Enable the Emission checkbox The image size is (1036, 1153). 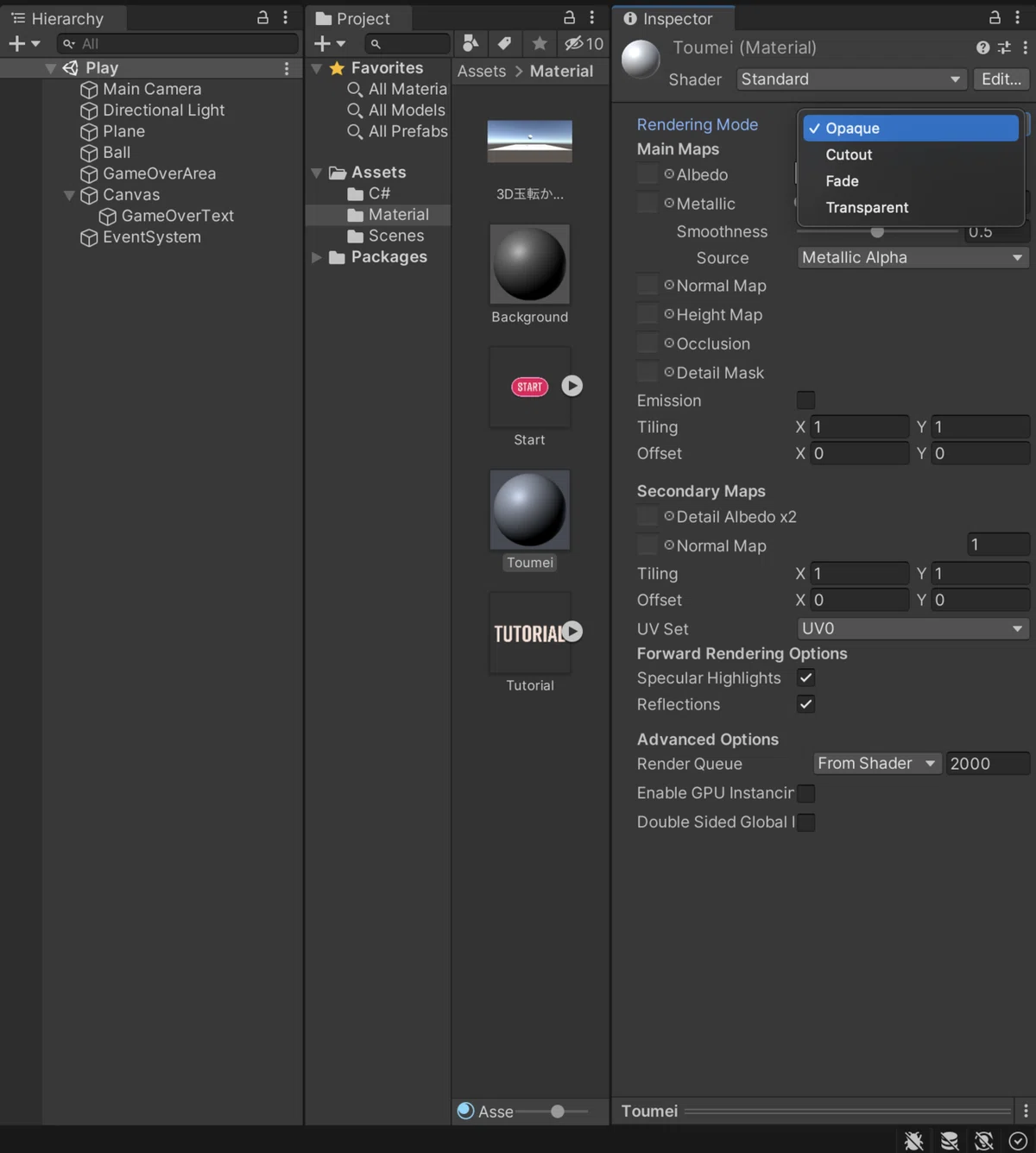click(805, 400)
